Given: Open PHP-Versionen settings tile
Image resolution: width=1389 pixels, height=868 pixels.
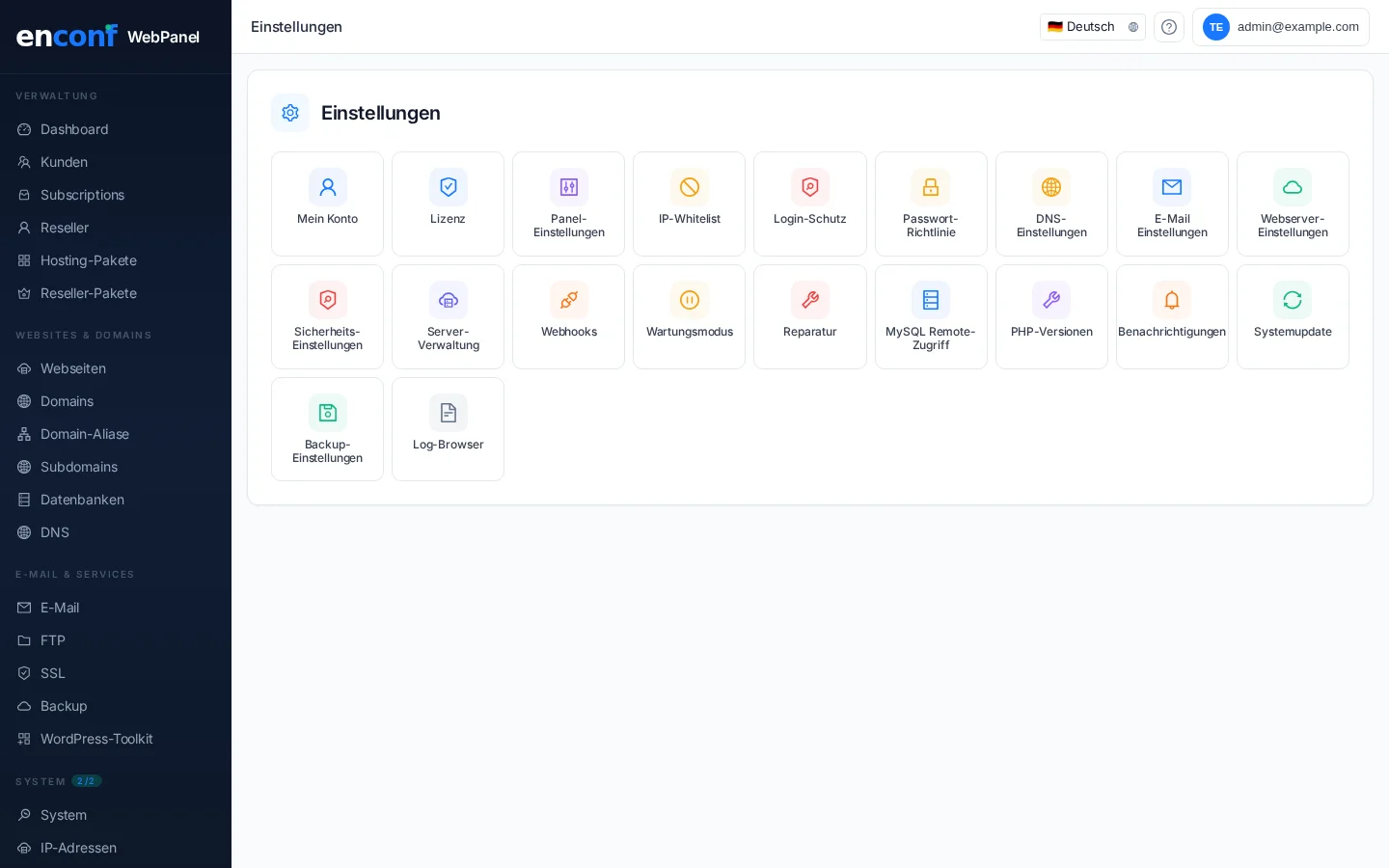Looking at the screenshot, I should 1051,316.
